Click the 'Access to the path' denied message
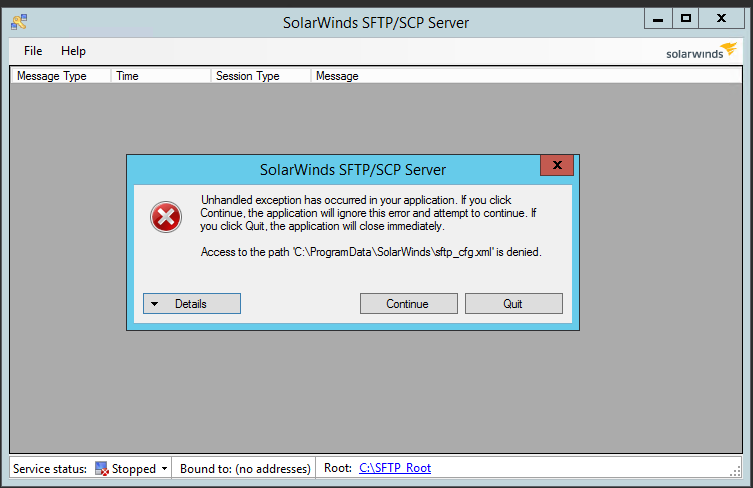The image size is (753, 488). click(x=371, y=252)
